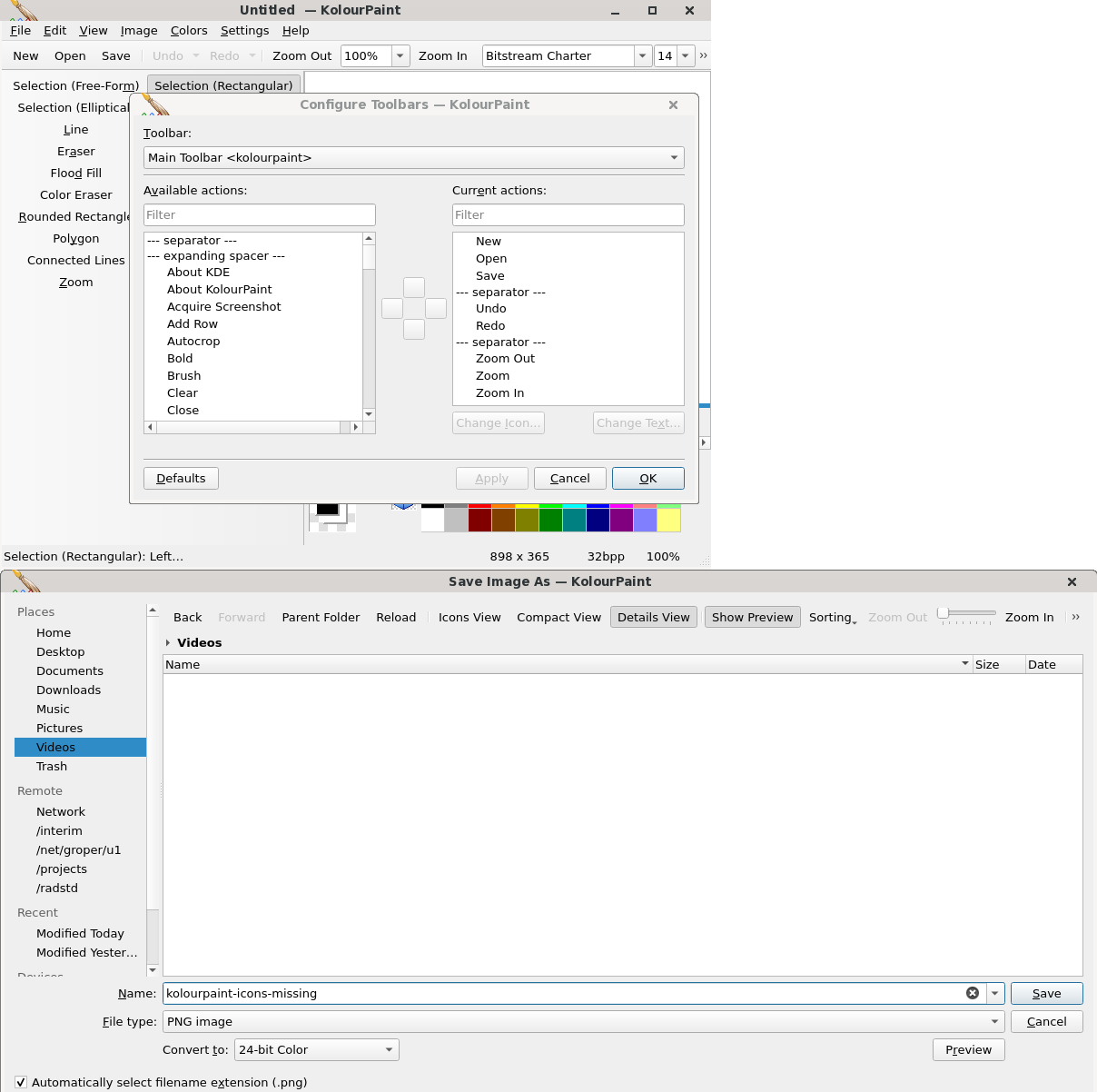The image size is (1097, 1092).
Task: Open the File menu
Action: point(20,30)
